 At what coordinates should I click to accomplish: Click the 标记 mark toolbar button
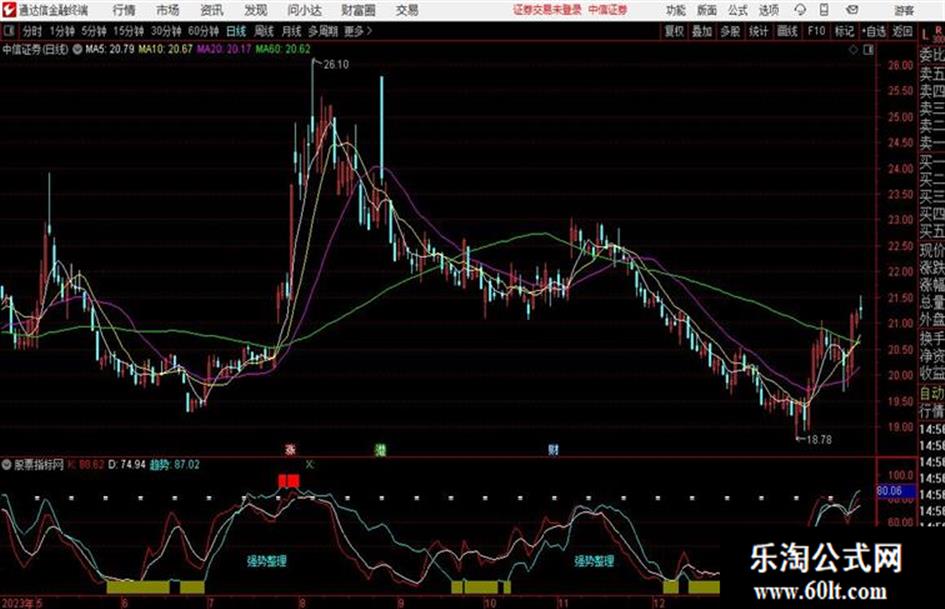pos(844,31)
